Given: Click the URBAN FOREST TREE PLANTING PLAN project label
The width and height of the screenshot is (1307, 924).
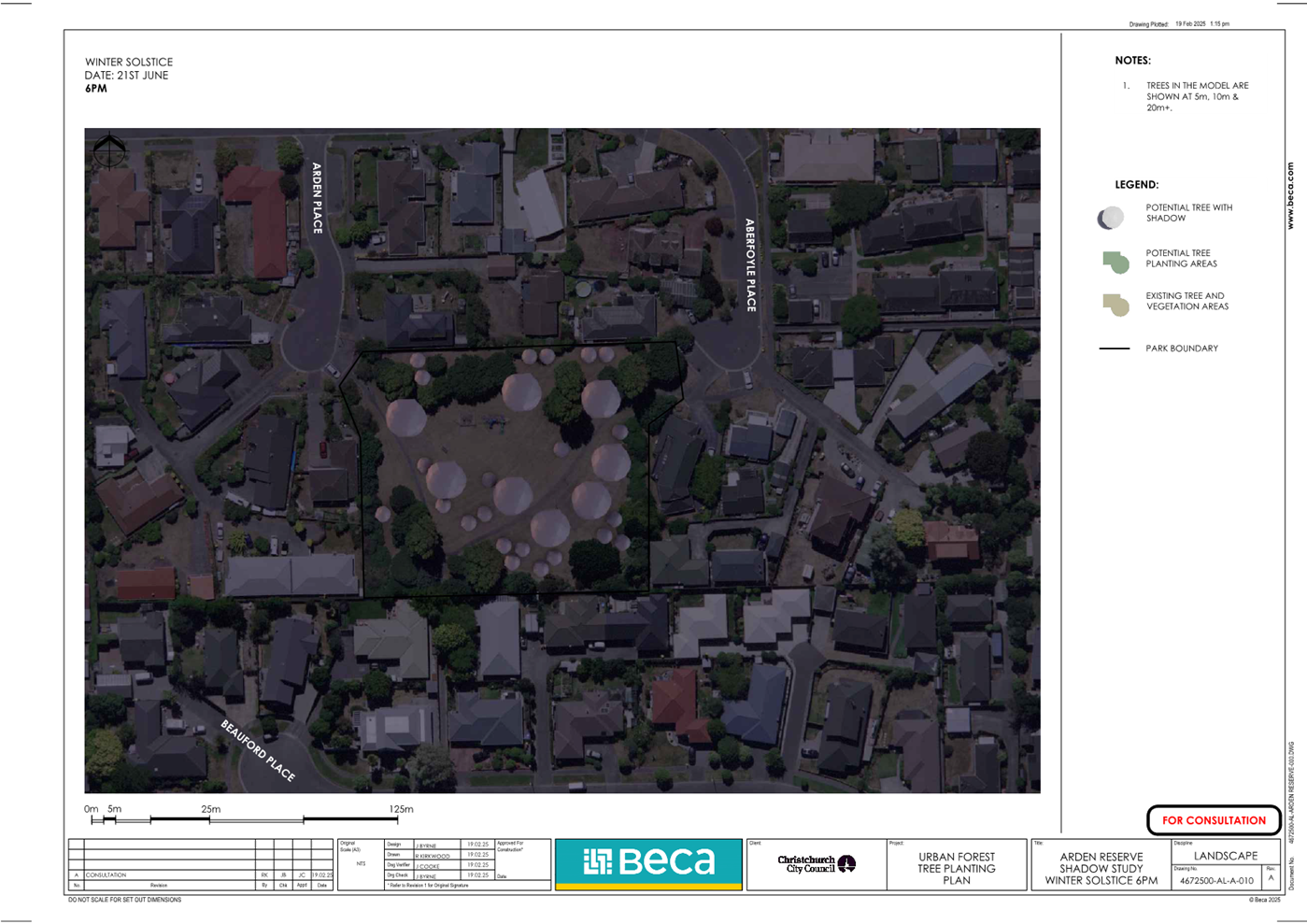Looking at the screenshot, I should (956, 867).
